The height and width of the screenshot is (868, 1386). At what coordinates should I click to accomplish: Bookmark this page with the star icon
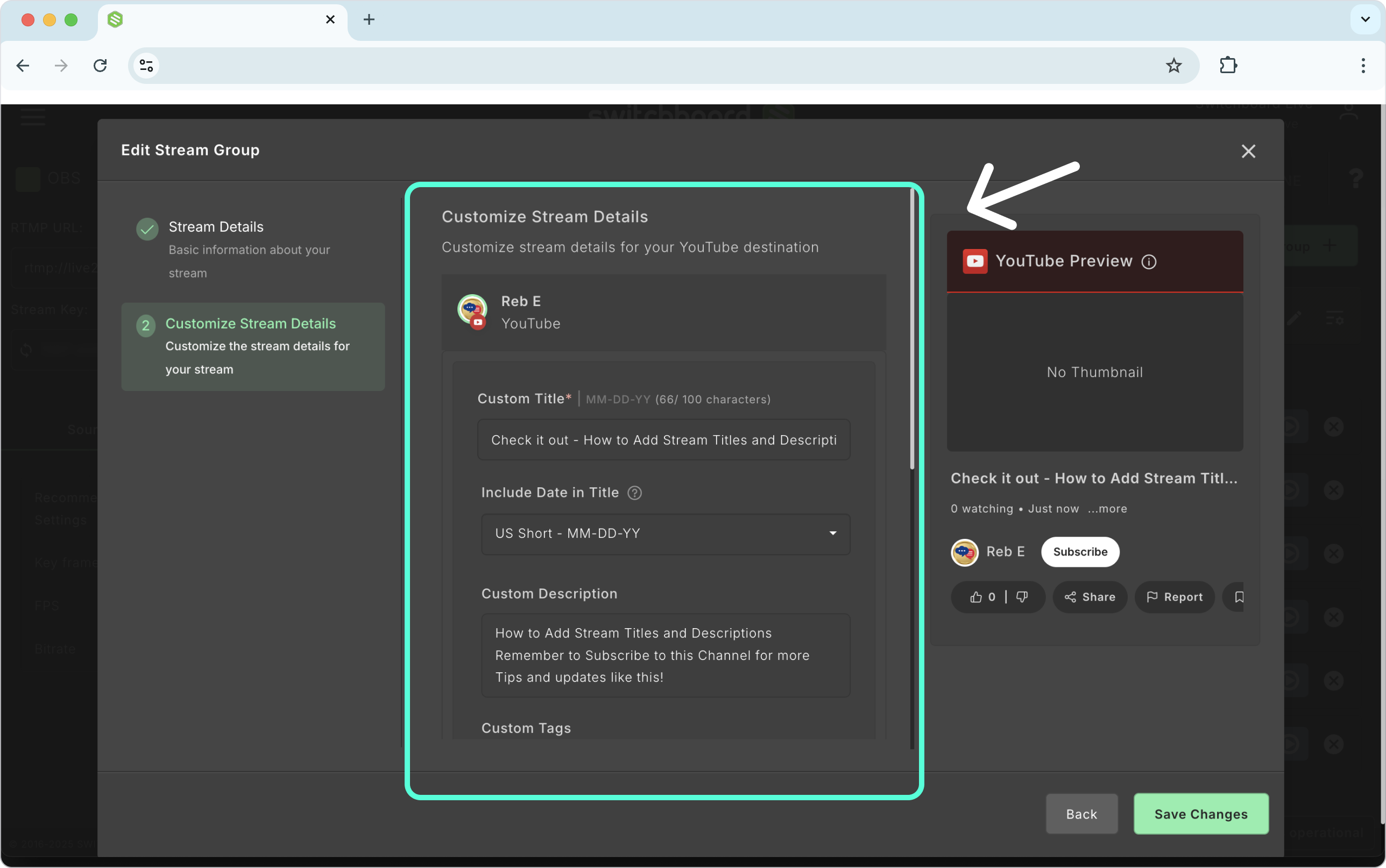pos(1173,66)
